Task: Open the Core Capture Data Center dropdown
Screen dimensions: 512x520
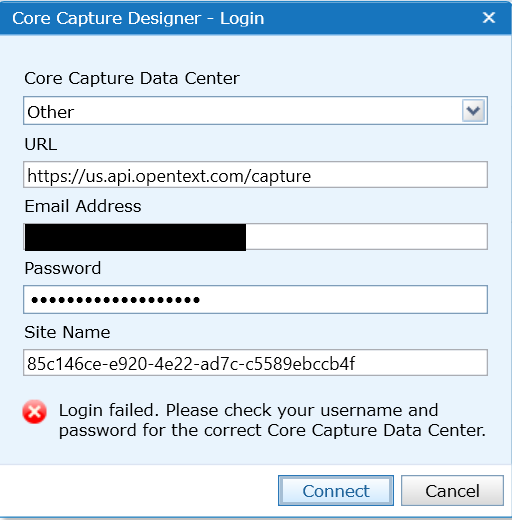Action: click(x=255, y=111)
